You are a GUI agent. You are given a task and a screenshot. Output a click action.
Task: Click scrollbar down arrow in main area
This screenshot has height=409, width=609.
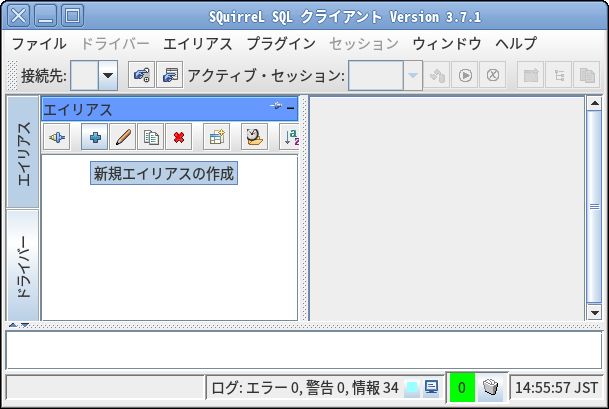pos(595,313)
